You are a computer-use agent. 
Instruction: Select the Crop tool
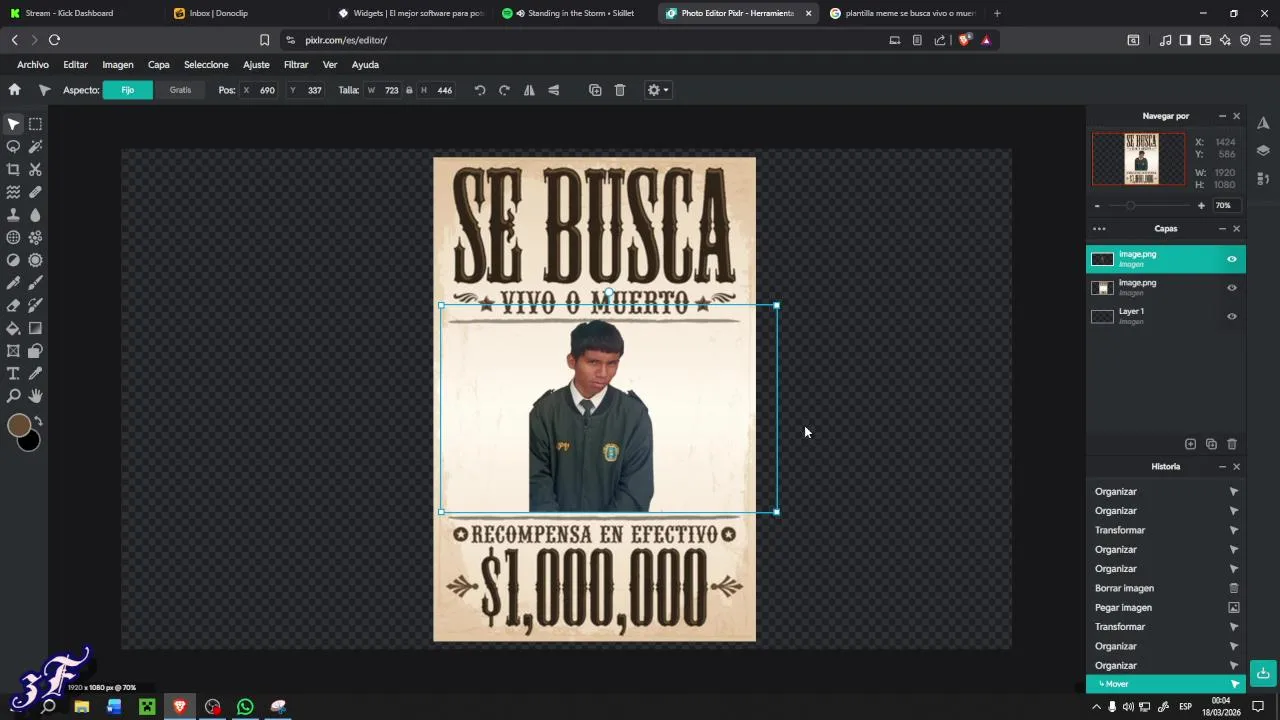[13, 169]
